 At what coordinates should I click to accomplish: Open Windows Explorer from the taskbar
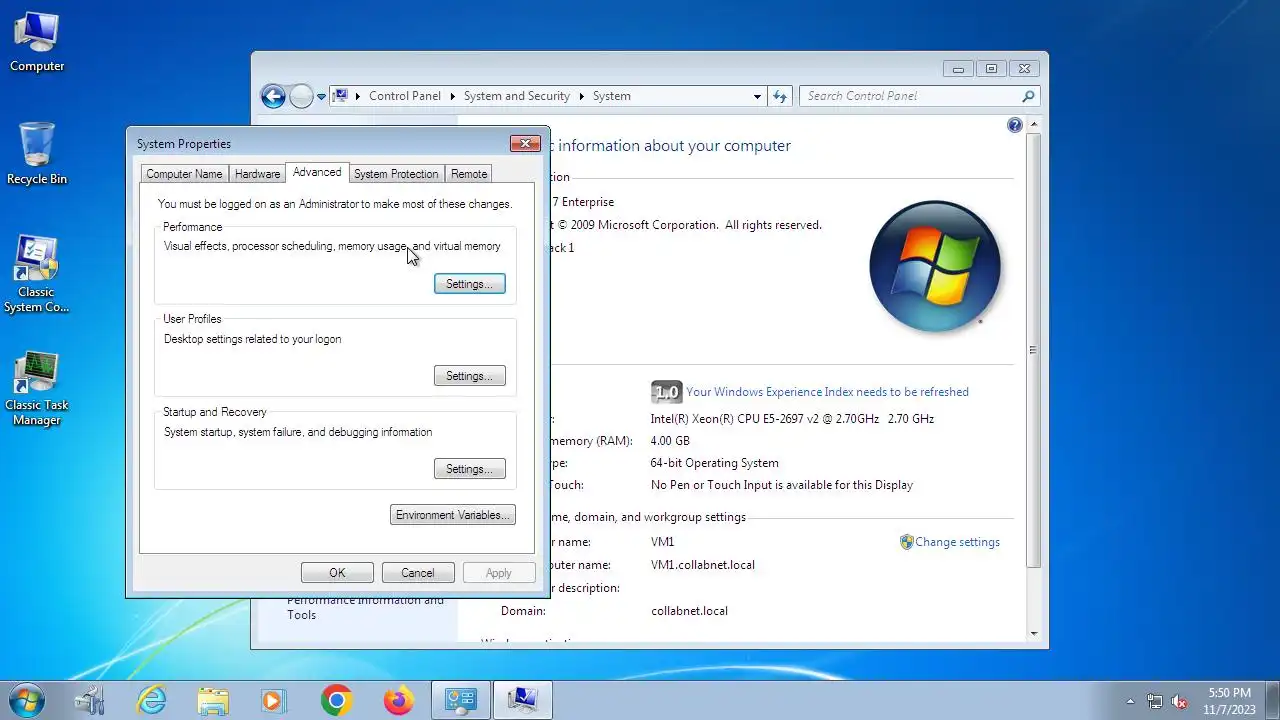[x=213, y=700]
